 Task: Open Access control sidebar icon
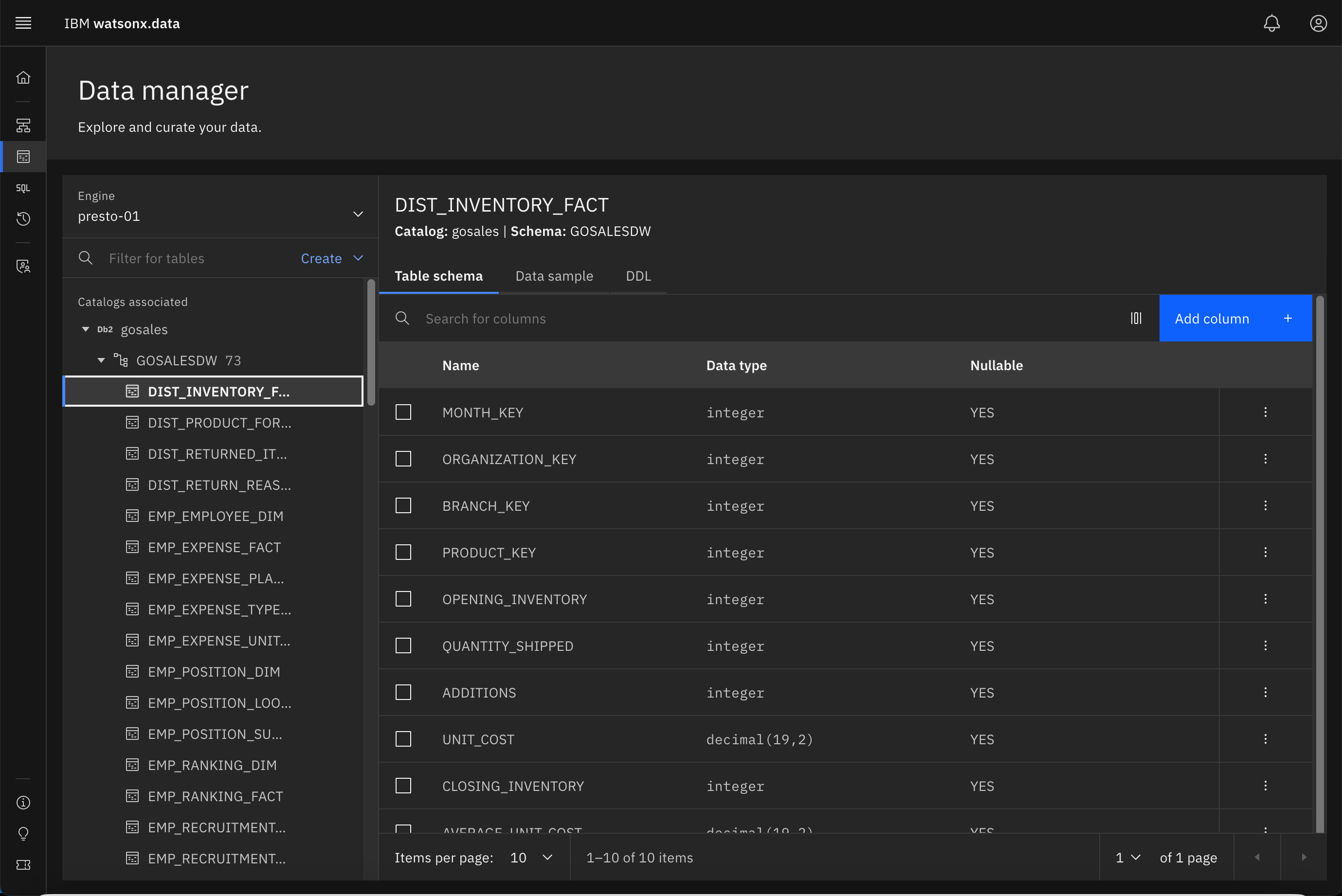[x=23, y=266]
